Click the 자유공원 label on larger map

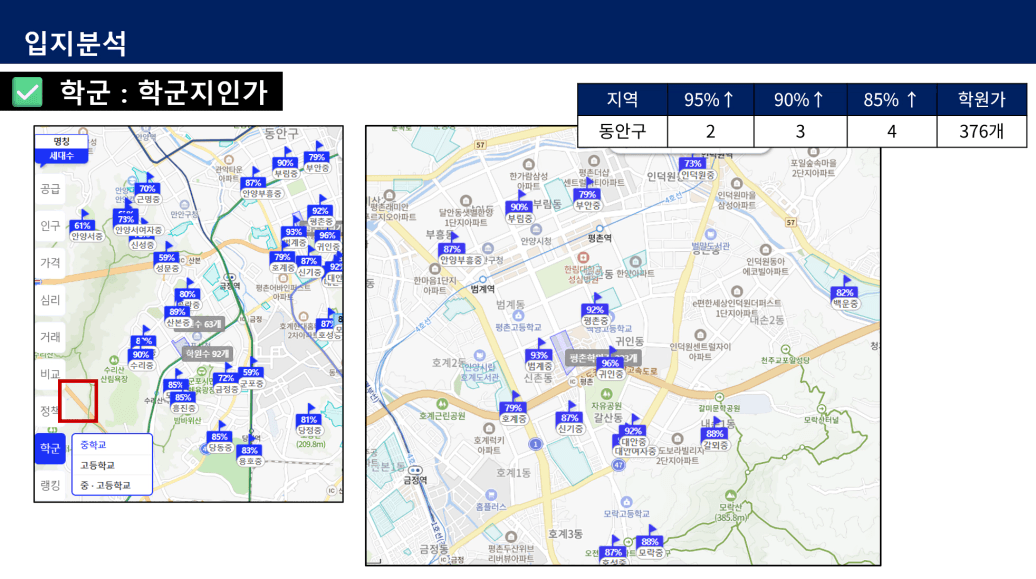(606, 405)
